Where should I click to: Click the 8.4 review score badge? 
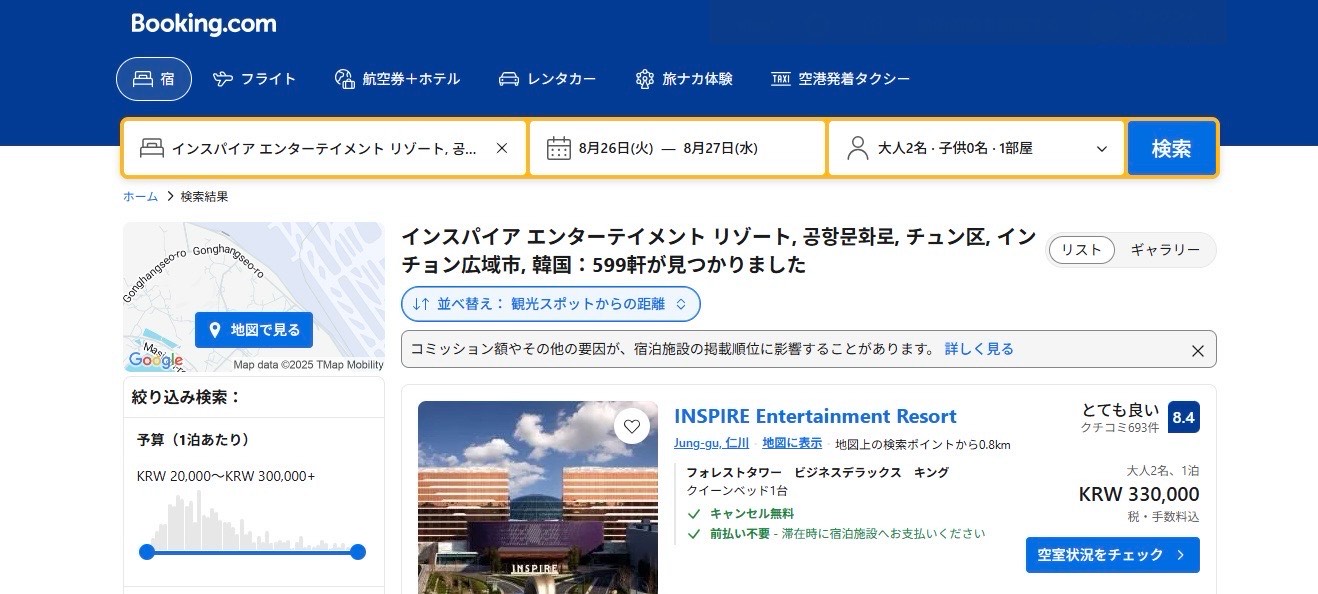point(1184,417)
